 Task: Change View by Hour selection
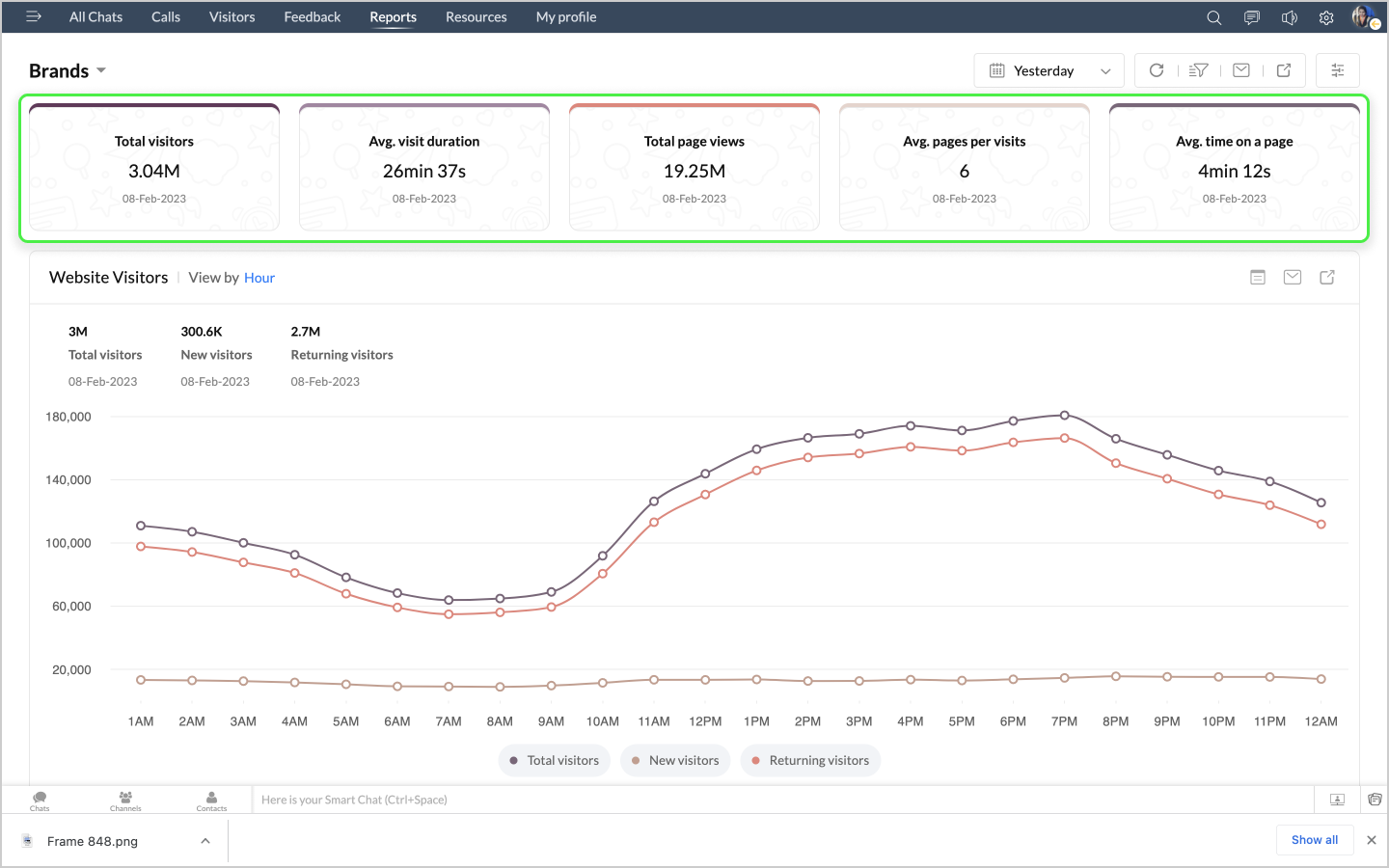259,278
